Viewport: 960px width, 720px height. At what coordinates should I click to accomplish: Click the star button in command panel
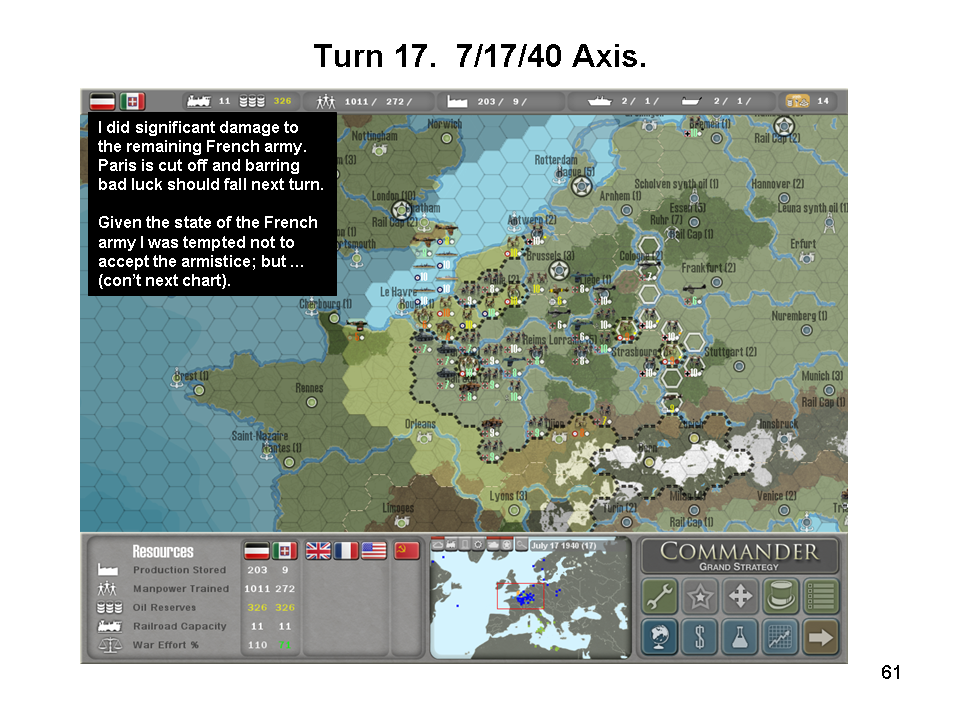pos(700,597)
